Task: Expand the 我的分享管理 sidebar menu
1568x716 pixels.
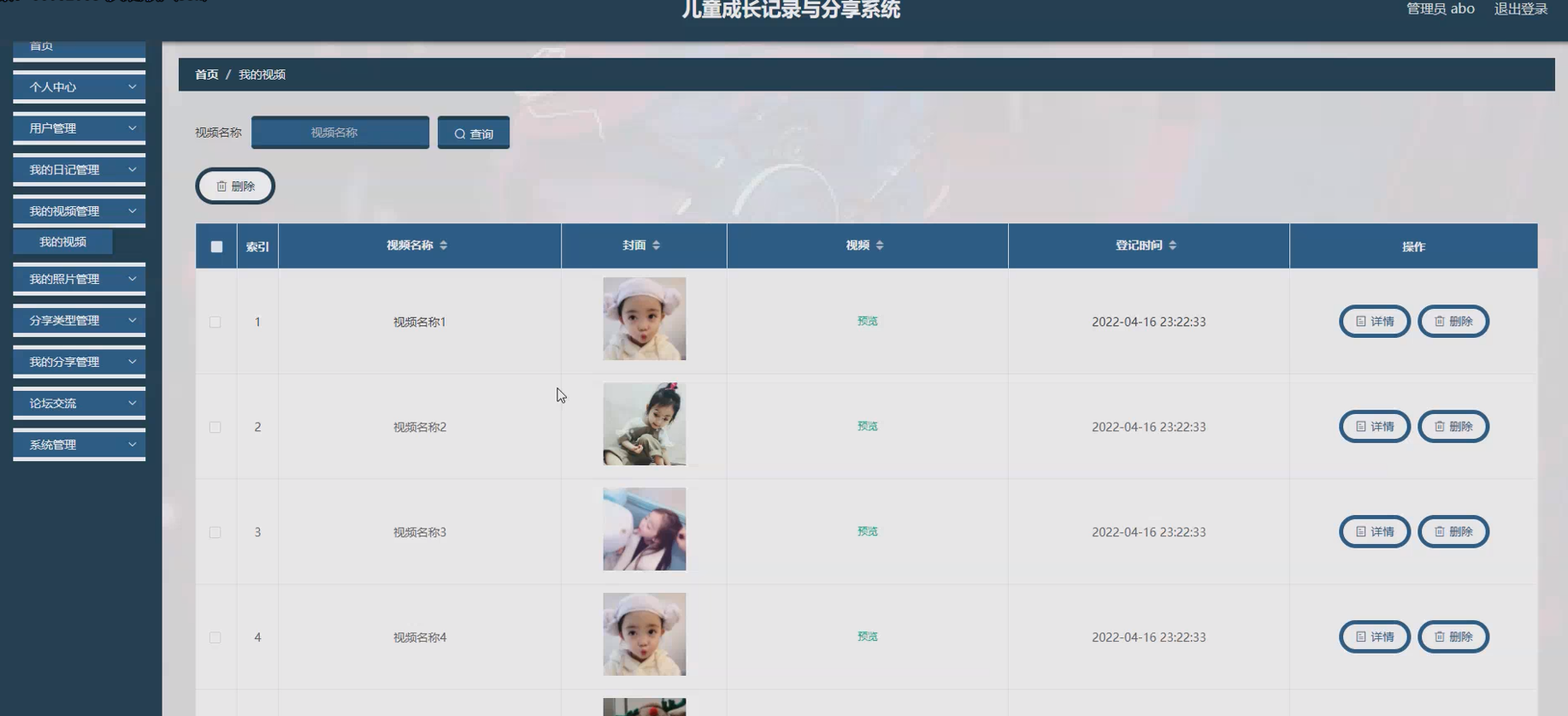Action: pyautogui.click(x=79, y=362)
